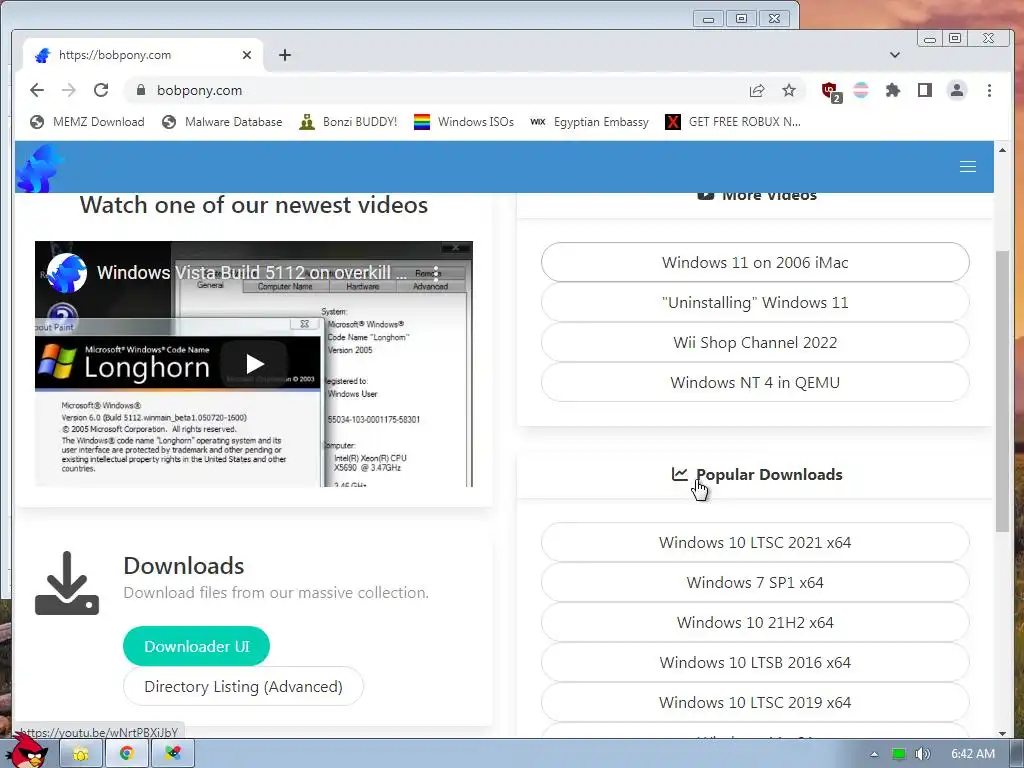Switch to Chrome in the taskbar
Image resolution: width=1024 pixels, height=768 pixels.
pos(127,754)
